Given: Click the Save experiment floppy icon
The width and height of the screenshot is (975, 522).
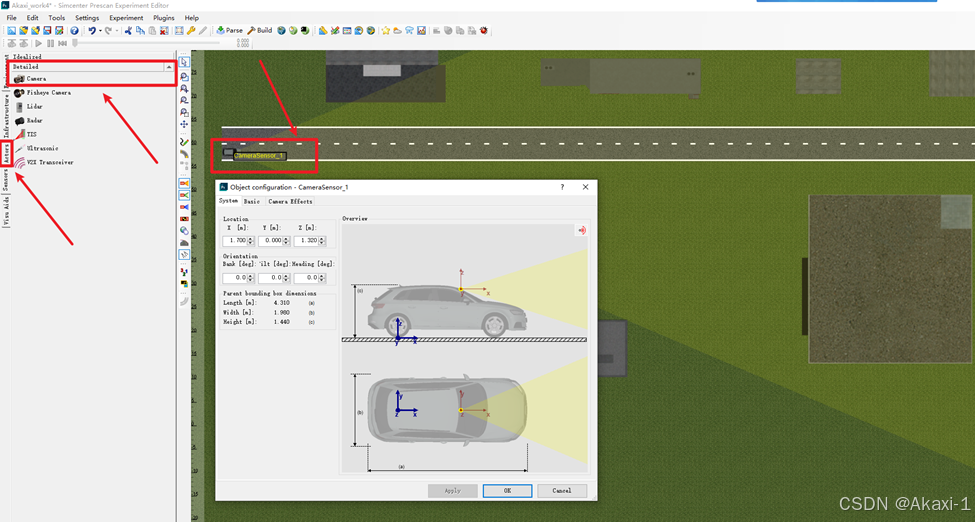Looking at the screenshot, I should 47,30.
